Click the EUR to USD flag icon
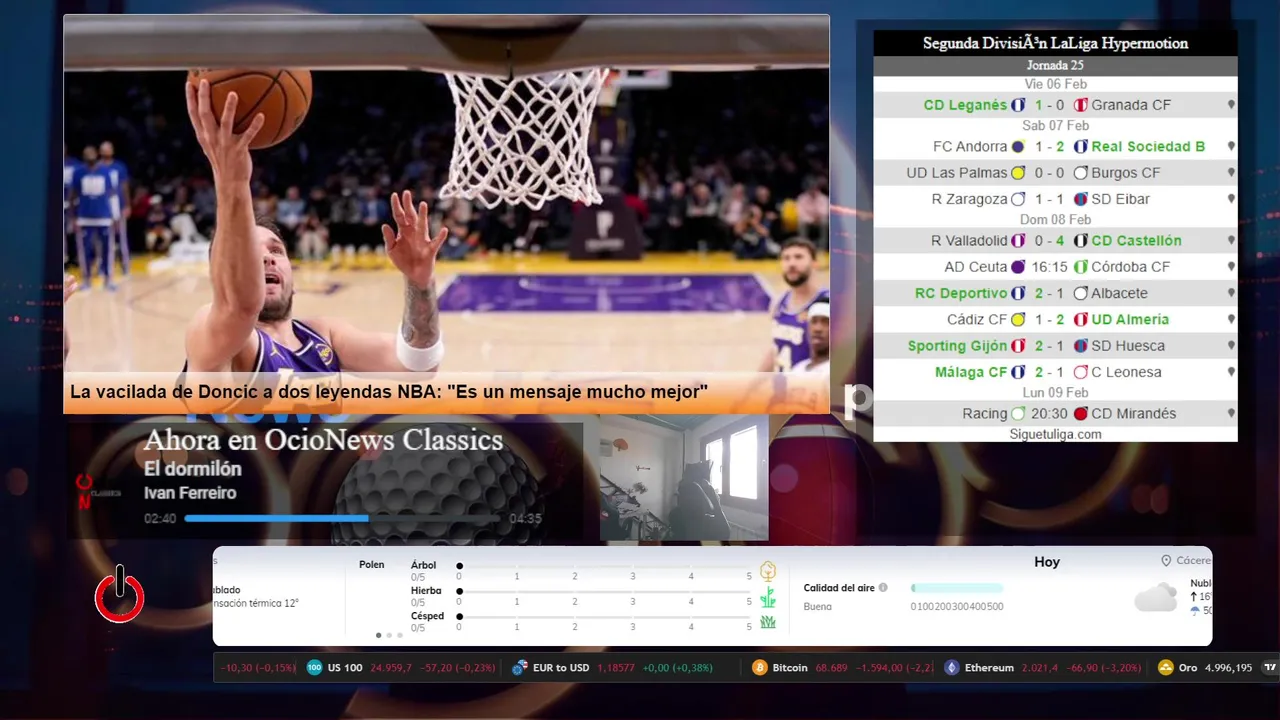This screenshot has height=720, width=1280. pyautogui.click(x=519, y=668)
